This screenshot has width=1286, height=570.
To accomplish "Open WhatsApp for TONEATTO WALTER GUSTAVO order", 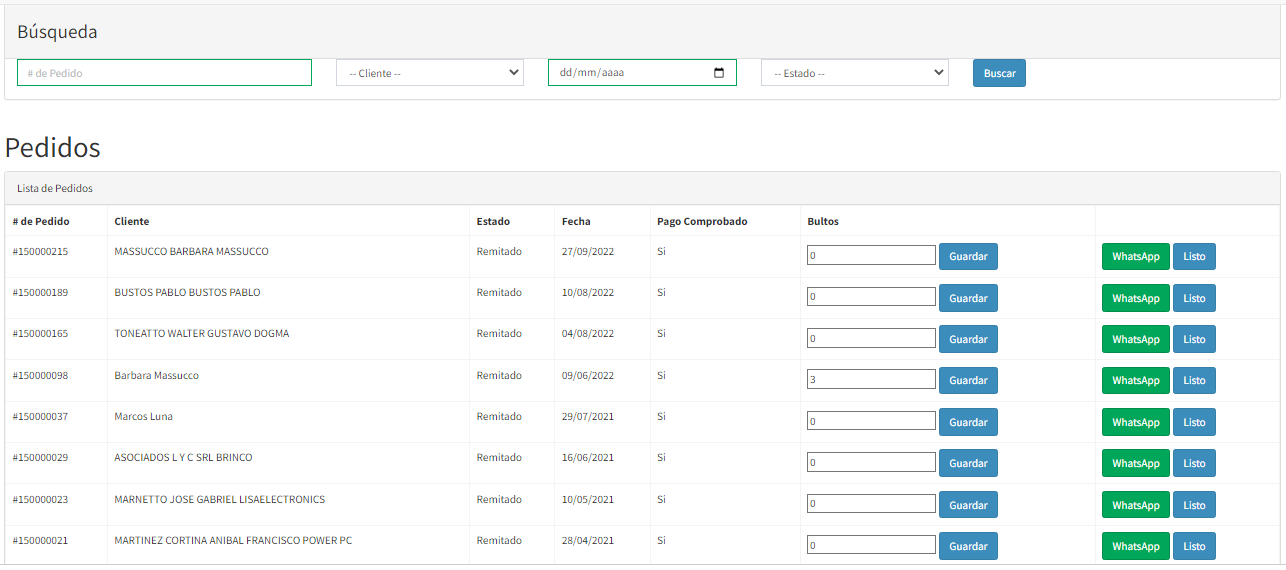I will (x=1135, y=340).
